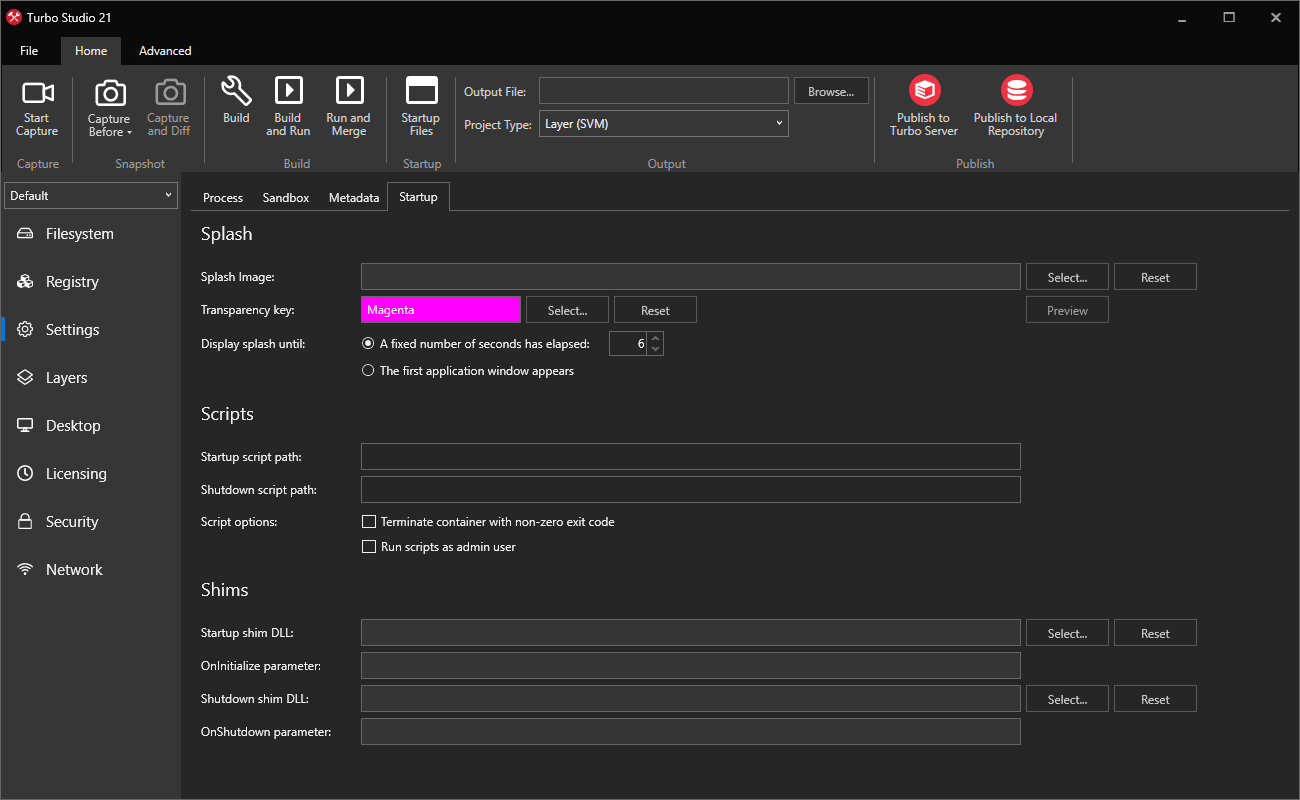Switch to the Sandbox tab
Image resolution: width=1300 pixels, height=800 pixels.
click(x=285, y=197)
